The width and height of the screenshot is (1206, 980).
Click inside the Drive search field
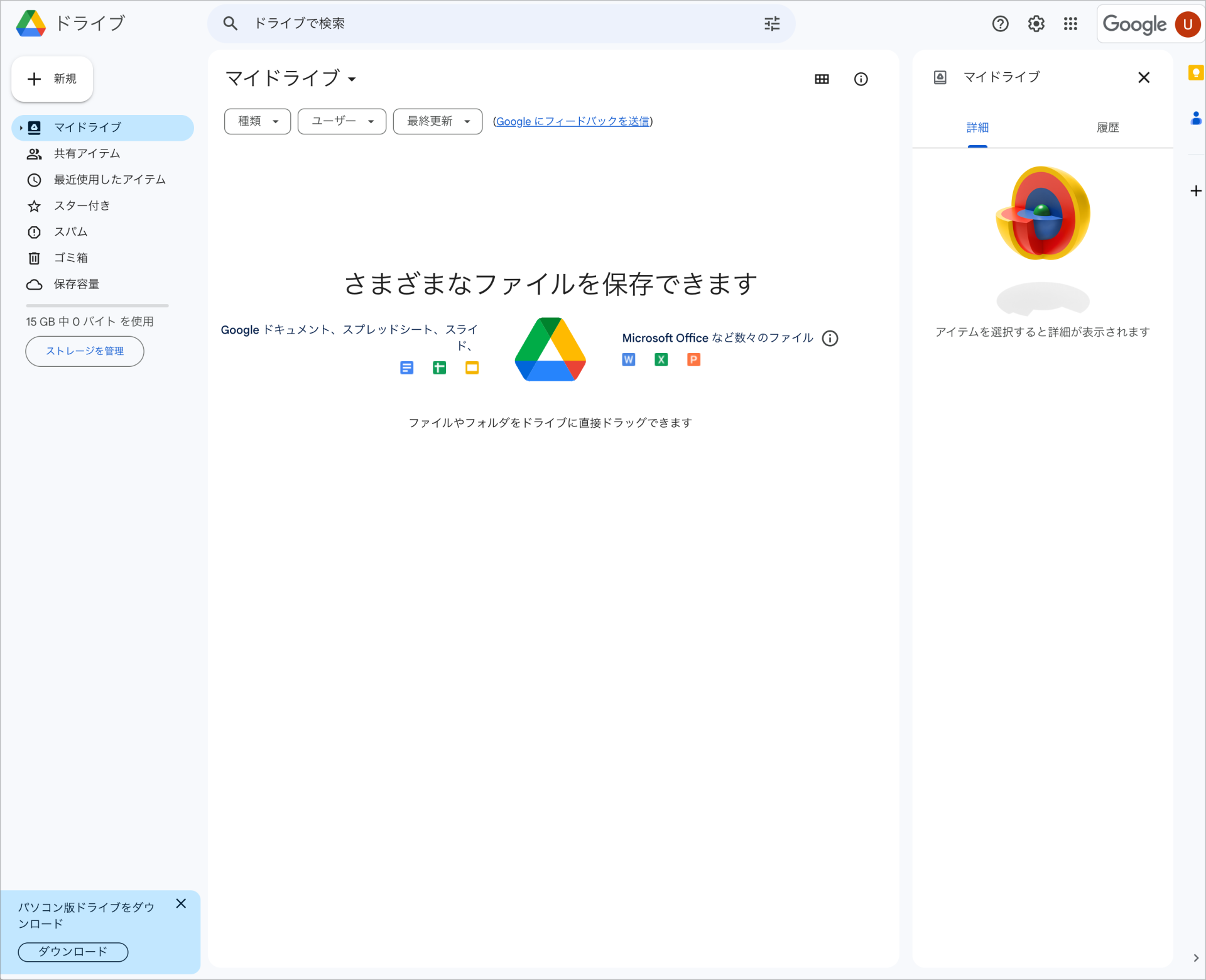click(440, 23)
